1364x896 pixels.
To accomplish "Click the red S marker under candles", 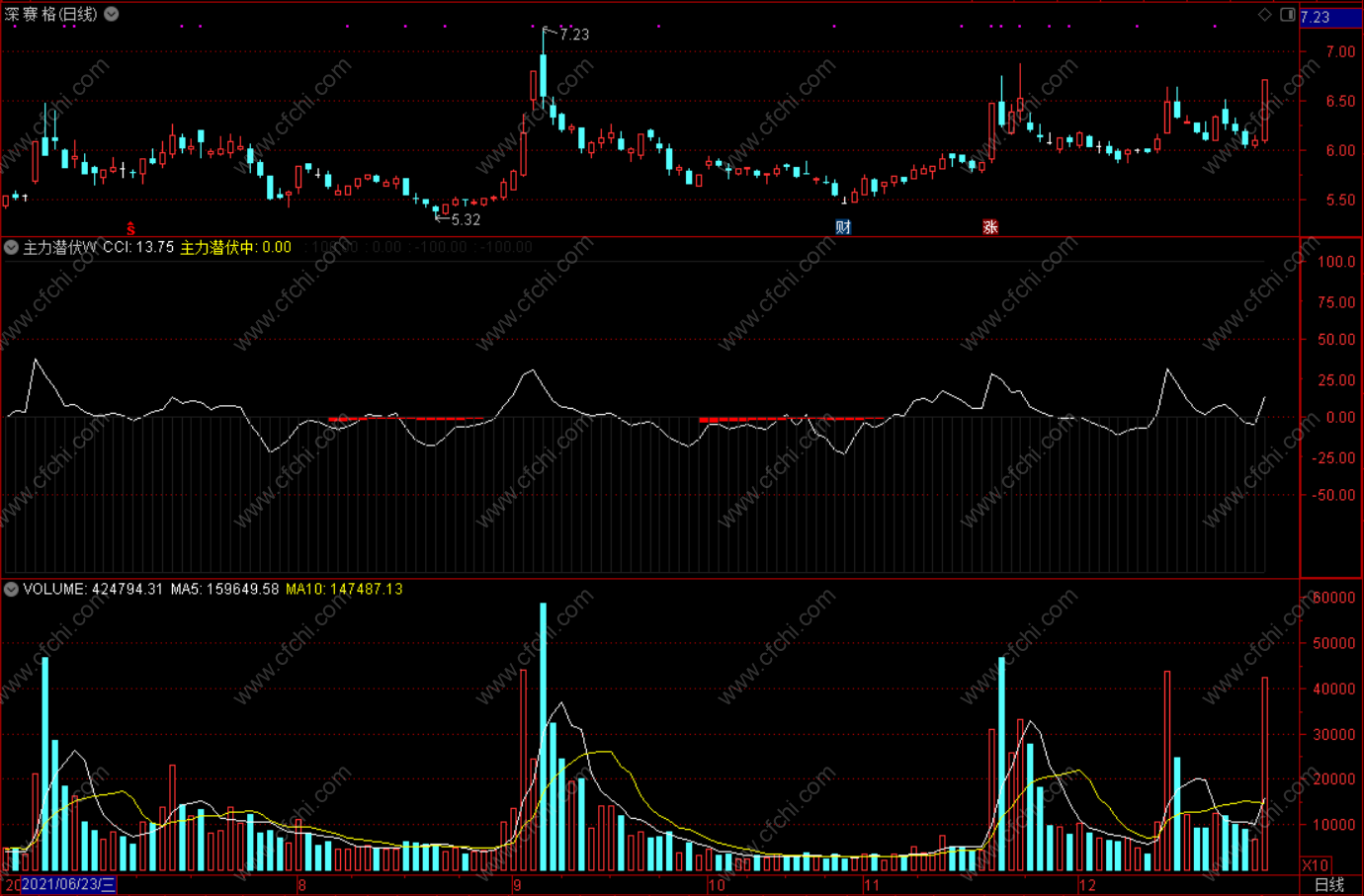I will tap(130, 229).
